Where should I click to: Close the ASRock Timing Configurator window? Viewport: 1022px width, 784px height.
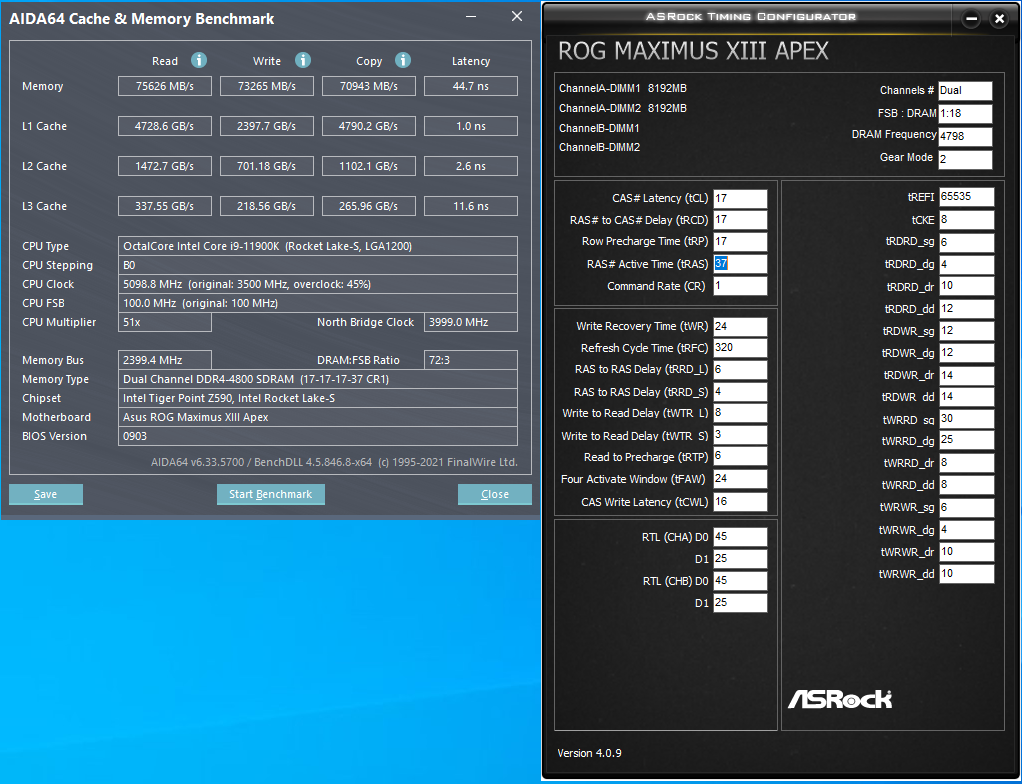(999, 19)
